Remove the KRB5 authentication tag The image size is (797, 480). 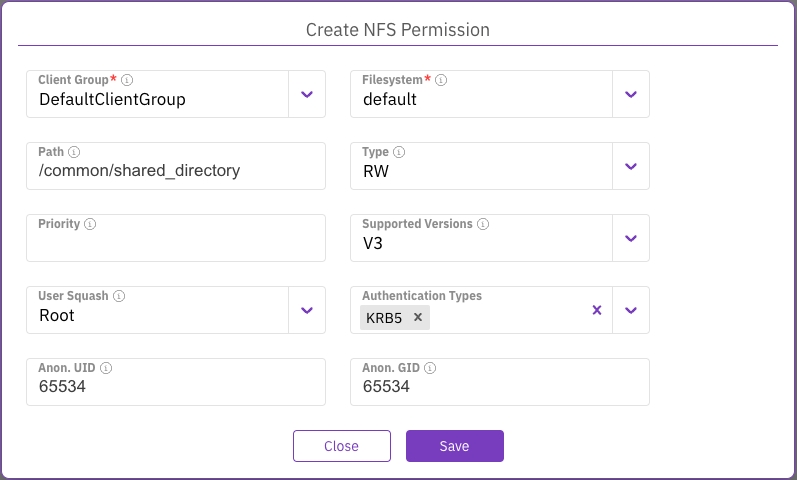pos(418,317)
